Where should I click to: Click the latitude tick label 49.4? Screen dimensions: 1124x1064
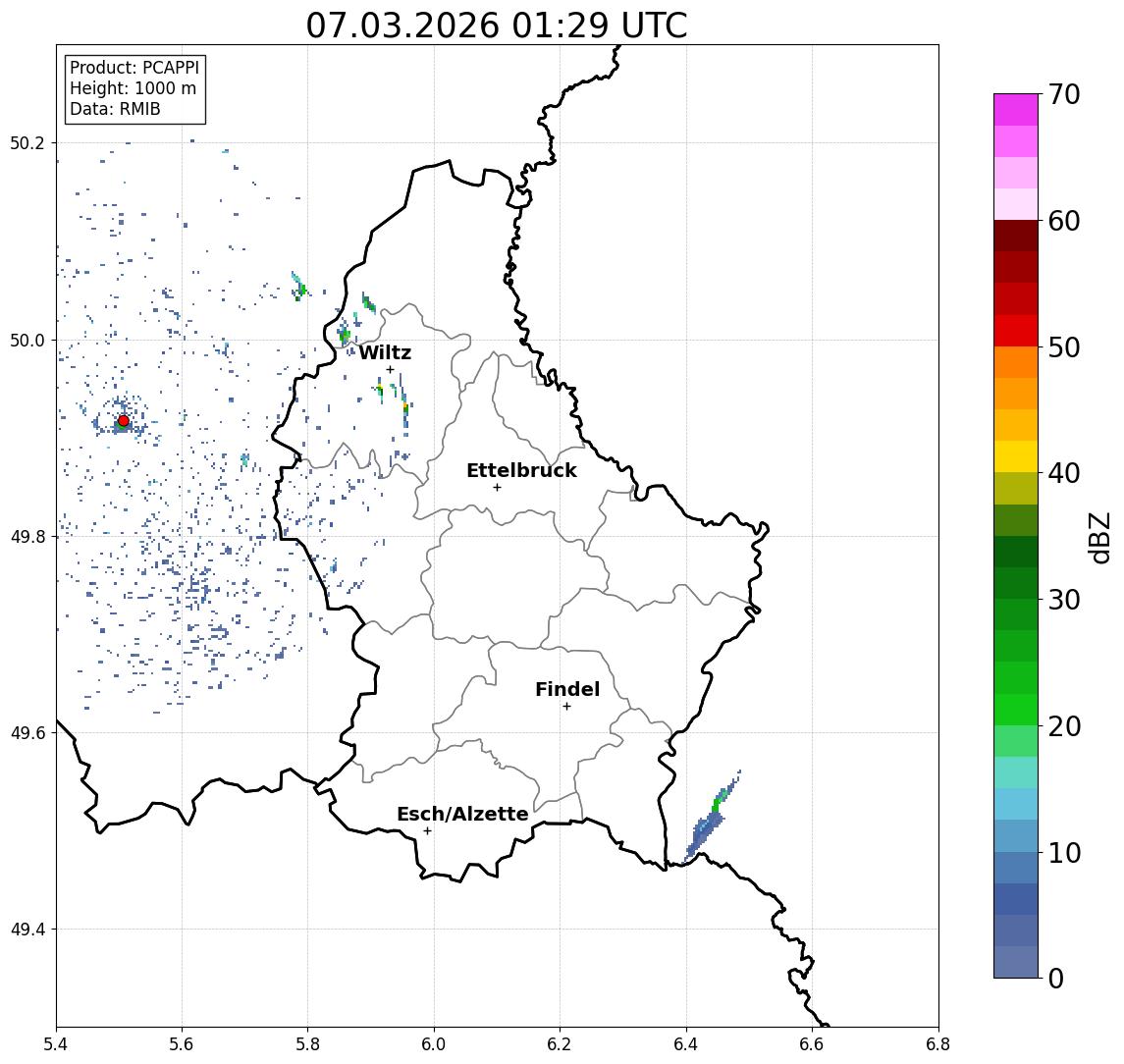click(x=27, y=930)
